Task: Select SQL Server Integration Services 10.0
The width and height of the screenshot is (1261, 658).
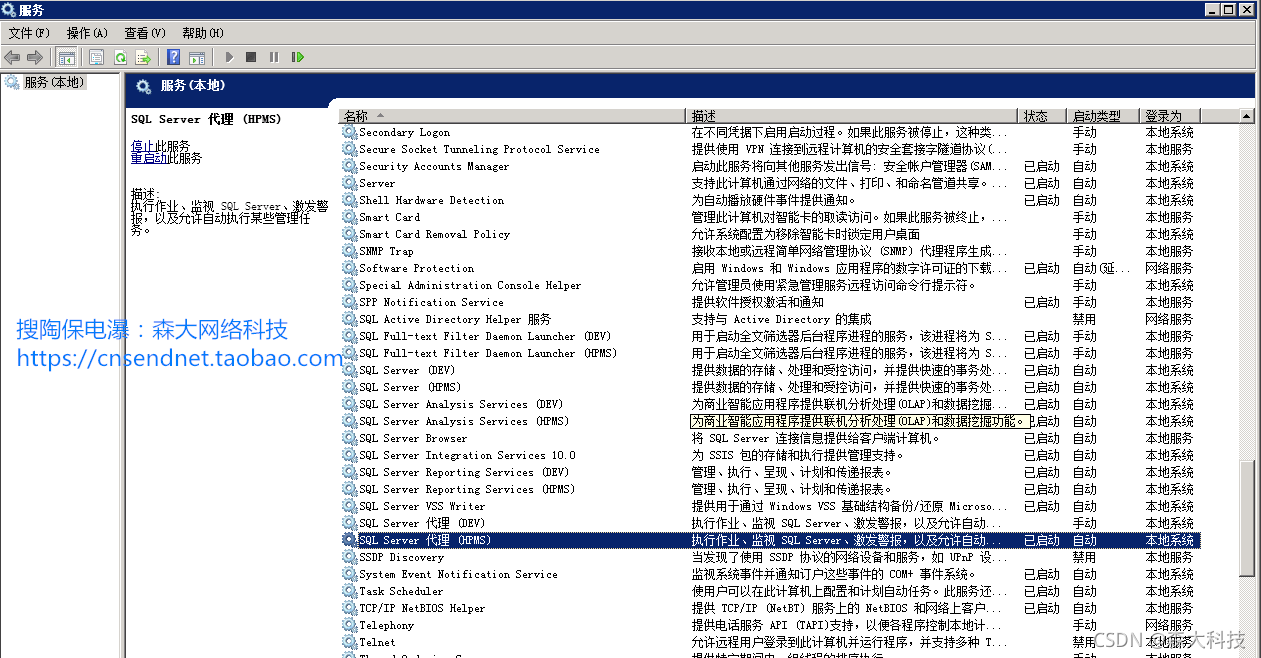Action: tap(467, 455)
